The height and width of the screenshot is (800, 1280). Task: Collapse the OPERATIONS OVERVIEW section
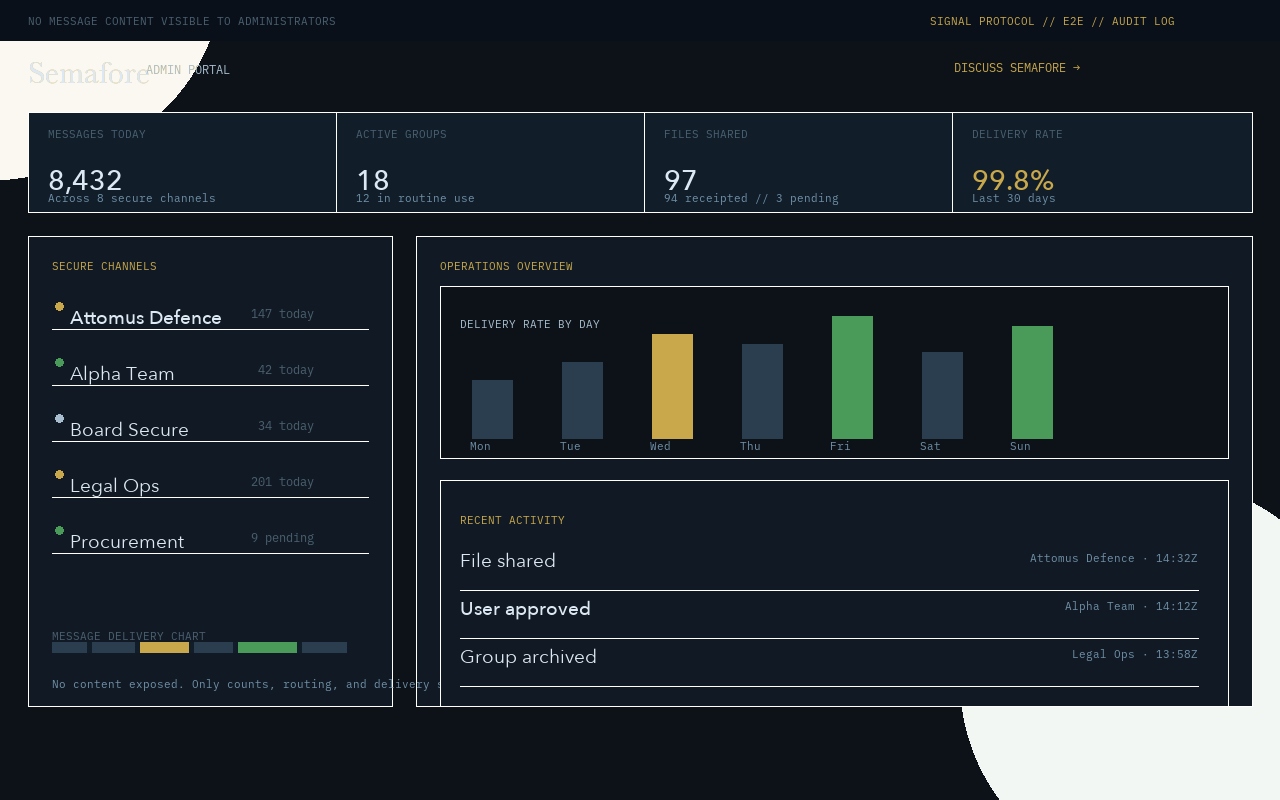tap(506, 266)
